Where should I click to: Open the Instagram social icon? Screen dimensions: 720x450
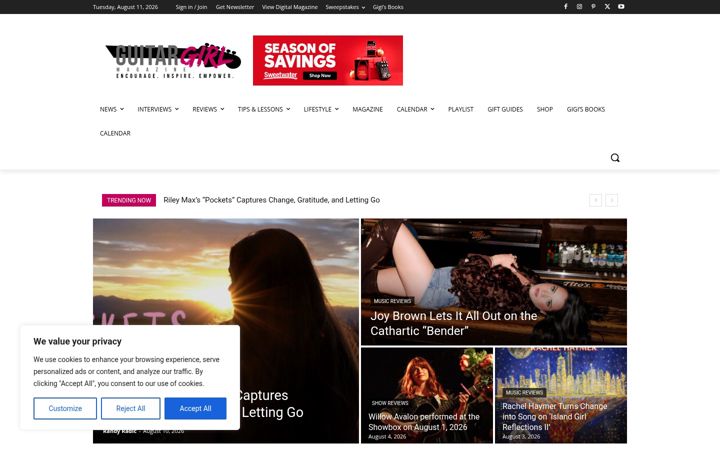coord(579,6)
